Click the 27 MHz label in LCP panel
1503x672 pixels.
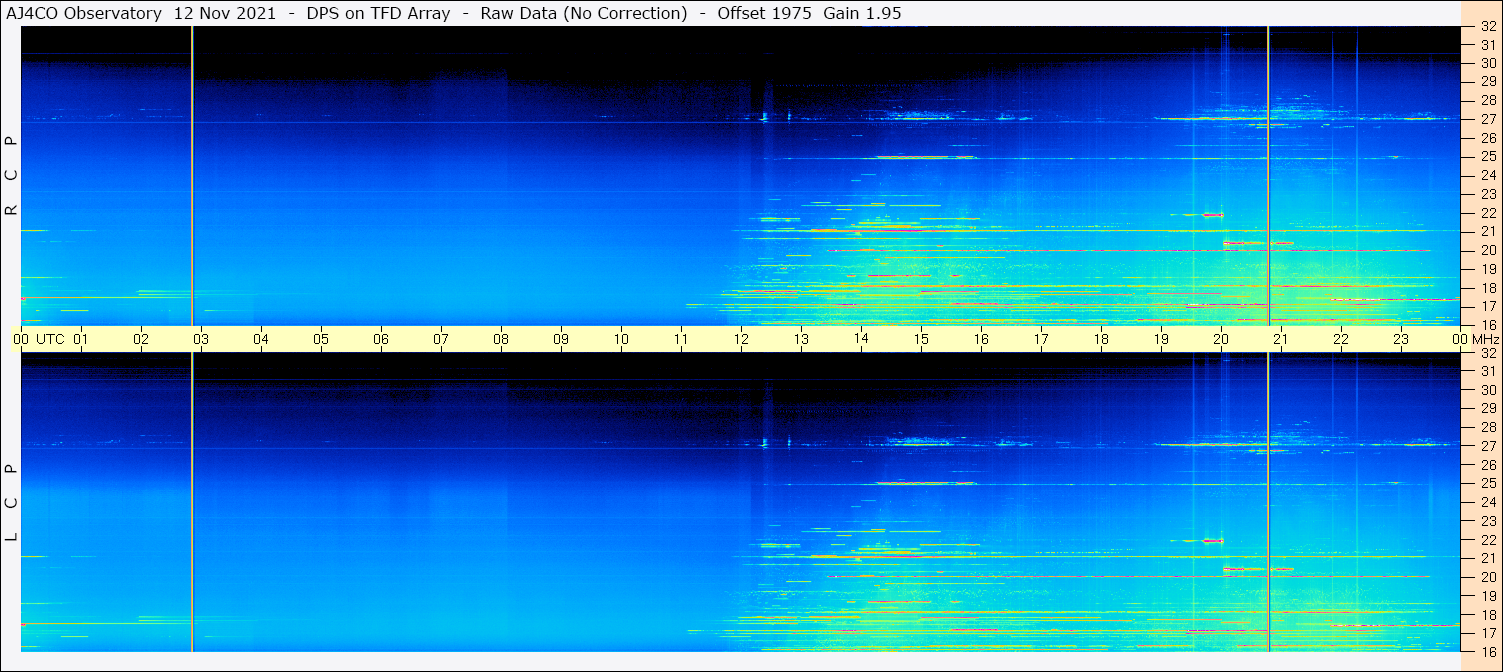click(1488, 446)
